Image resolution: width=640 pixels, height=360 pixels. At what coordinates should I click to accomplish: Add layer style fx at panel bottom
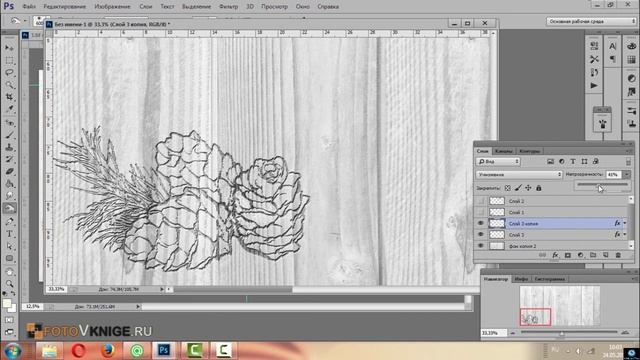555,255
